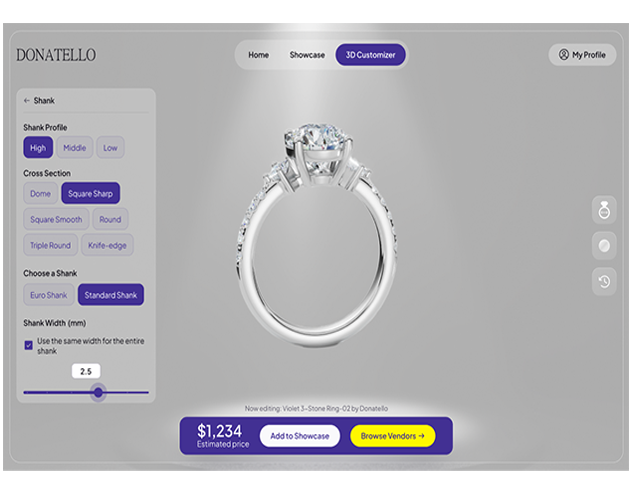
Task: Switch to the Showcase tab
Action: point(307,55)
